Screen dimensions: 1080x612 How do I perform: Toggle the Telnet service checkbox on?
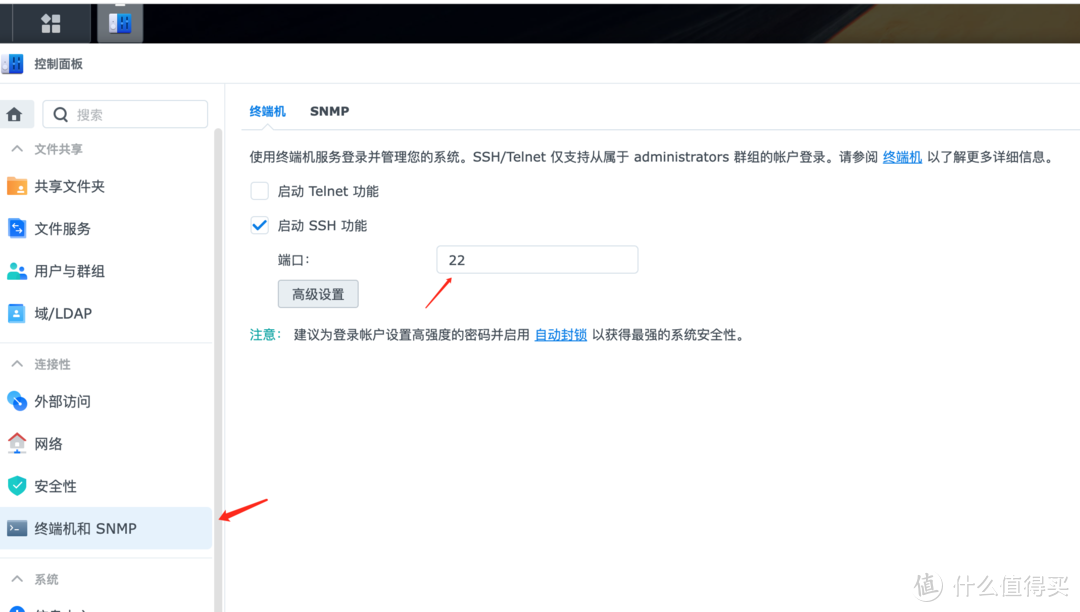(x=259, y=190)
